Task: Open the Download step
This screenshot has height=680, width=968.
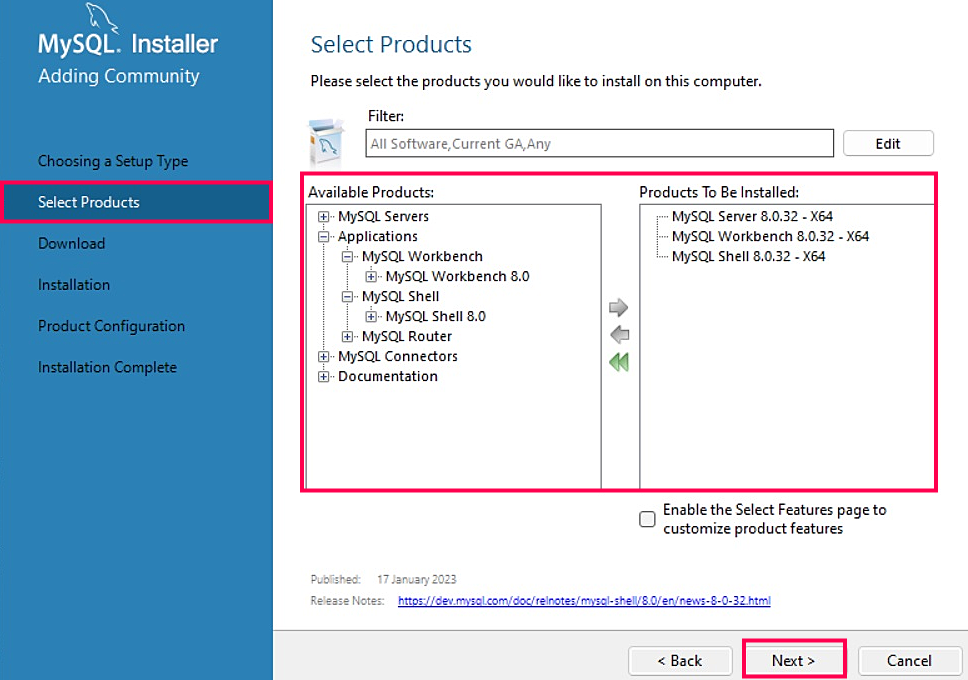Action: 72,243
